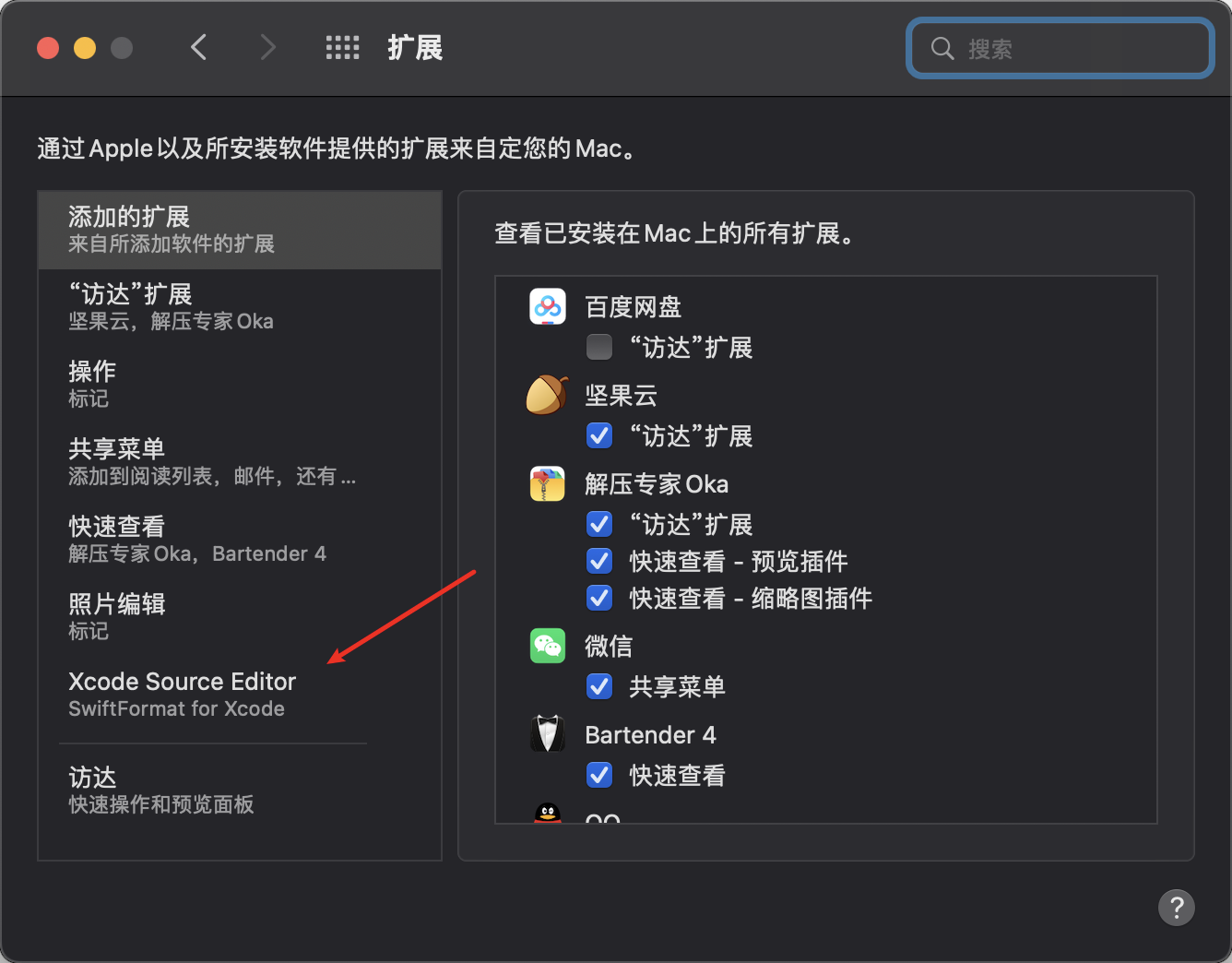Viewport: 1232px width, 963px height.
Task: Uncheck Bartender 4 快速查看 checkbox
Action: [x=599, y=775]
